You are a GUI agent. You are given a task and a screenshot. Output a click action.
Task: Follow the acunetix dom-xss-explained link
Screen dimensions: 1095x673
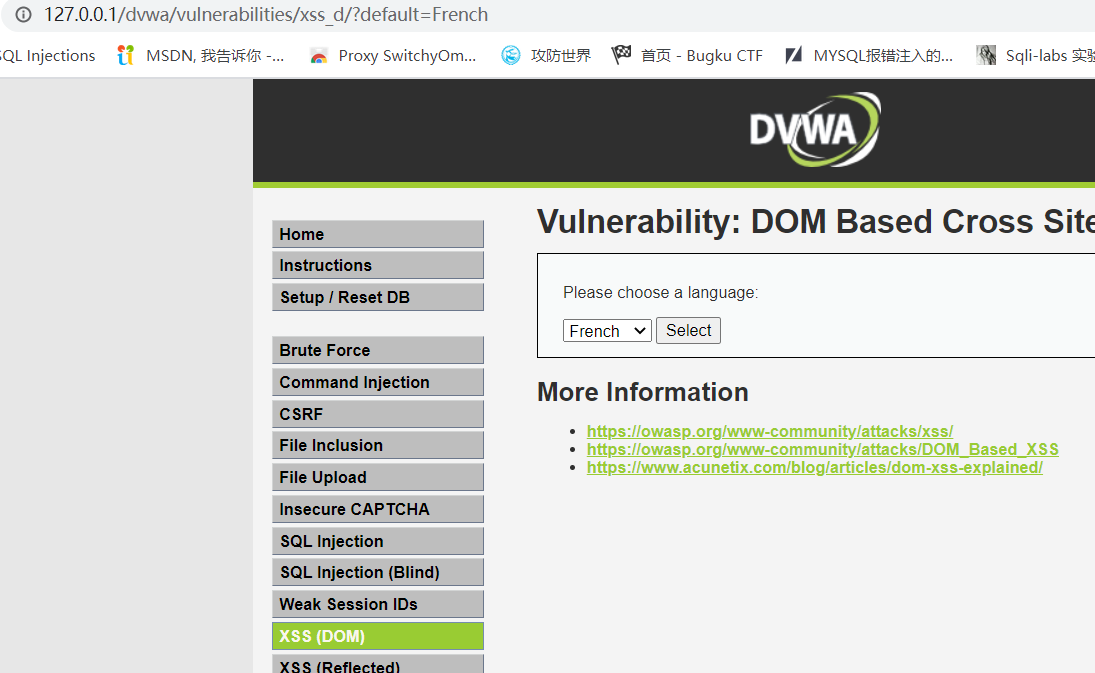[x=814, y=468]
